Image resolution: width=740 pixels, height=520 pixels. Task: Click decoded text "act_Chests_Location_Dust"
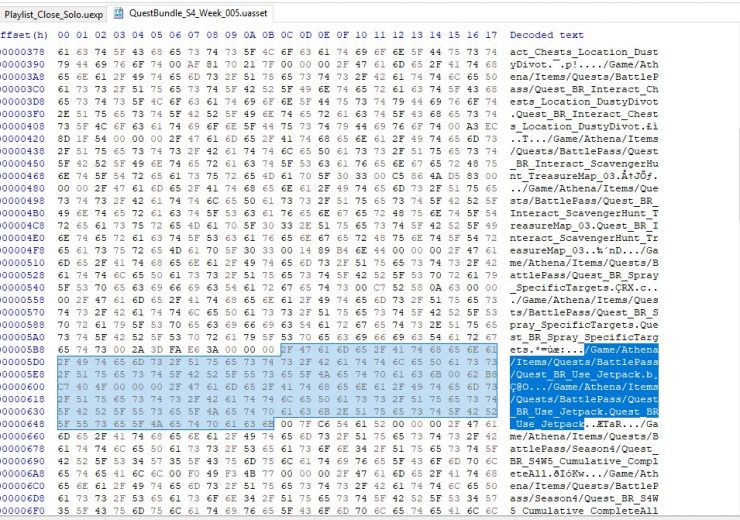pyautogui.click(x=584, y=52)
